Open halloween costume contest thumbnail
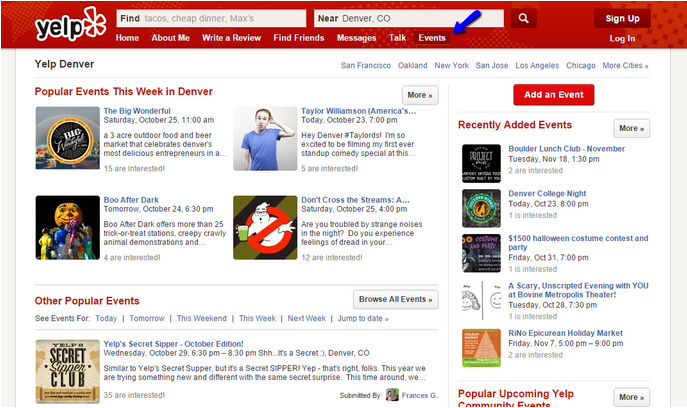The height and width of the screenshot is (408, 687). coord(481,253)
